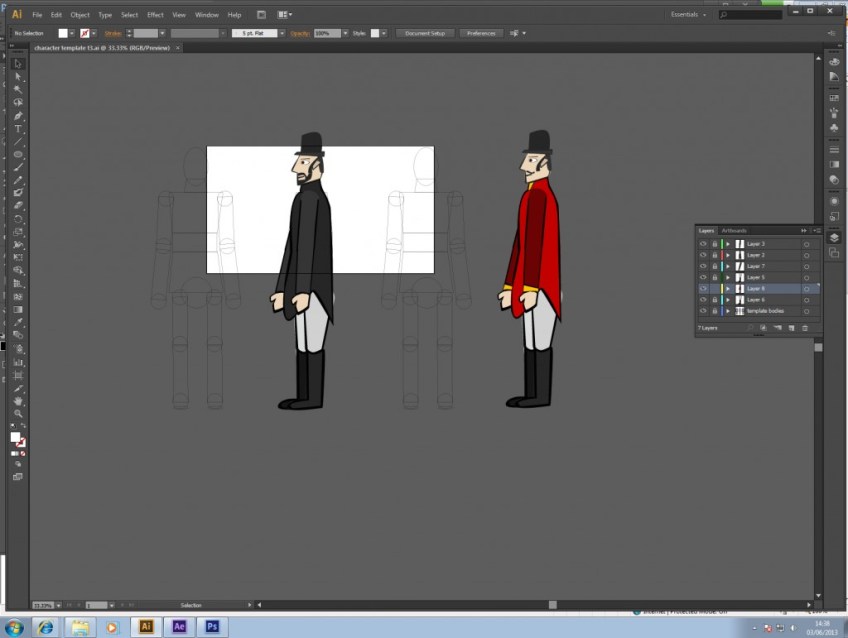Image resolution: width=848 pixels, height=638 pixels.
Task: Click the Preferences button
Action: click(481, 33)
